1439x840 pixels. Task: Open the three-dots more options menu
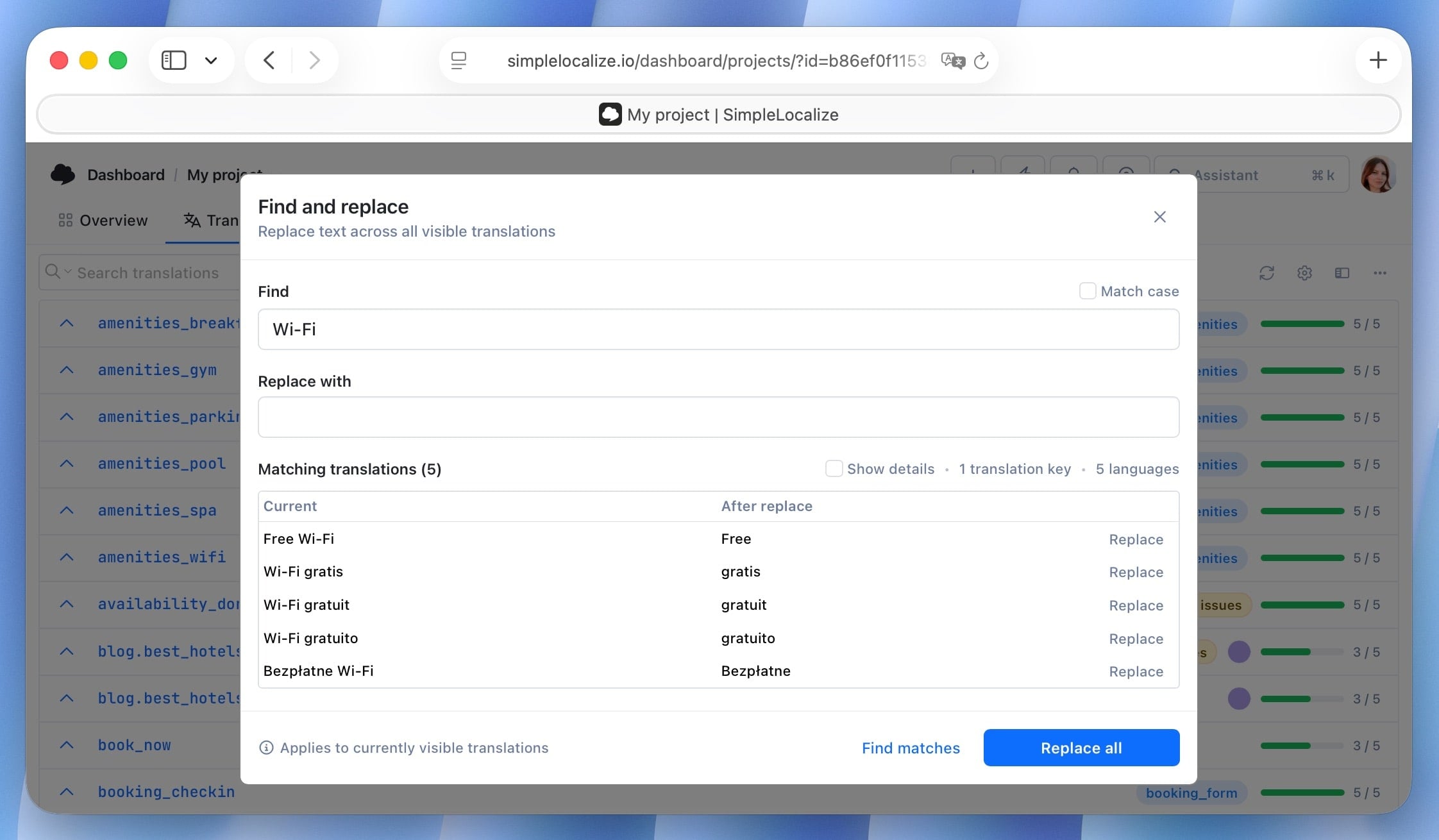click(x=1380, y=273)
